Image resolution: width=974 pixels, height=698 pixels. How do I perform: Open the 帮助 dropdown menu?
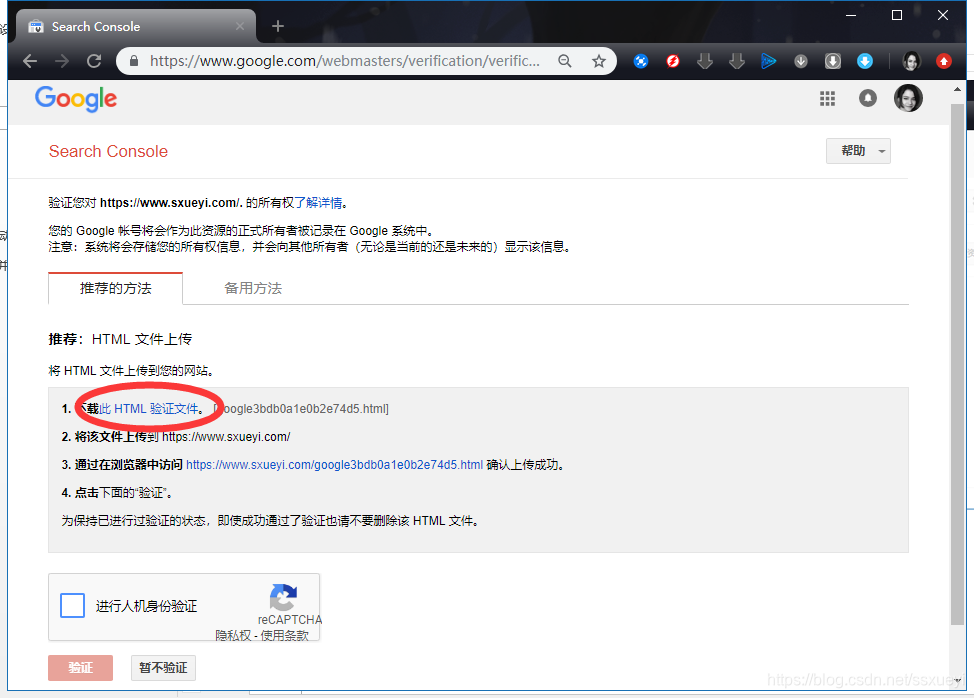(858, 151)
